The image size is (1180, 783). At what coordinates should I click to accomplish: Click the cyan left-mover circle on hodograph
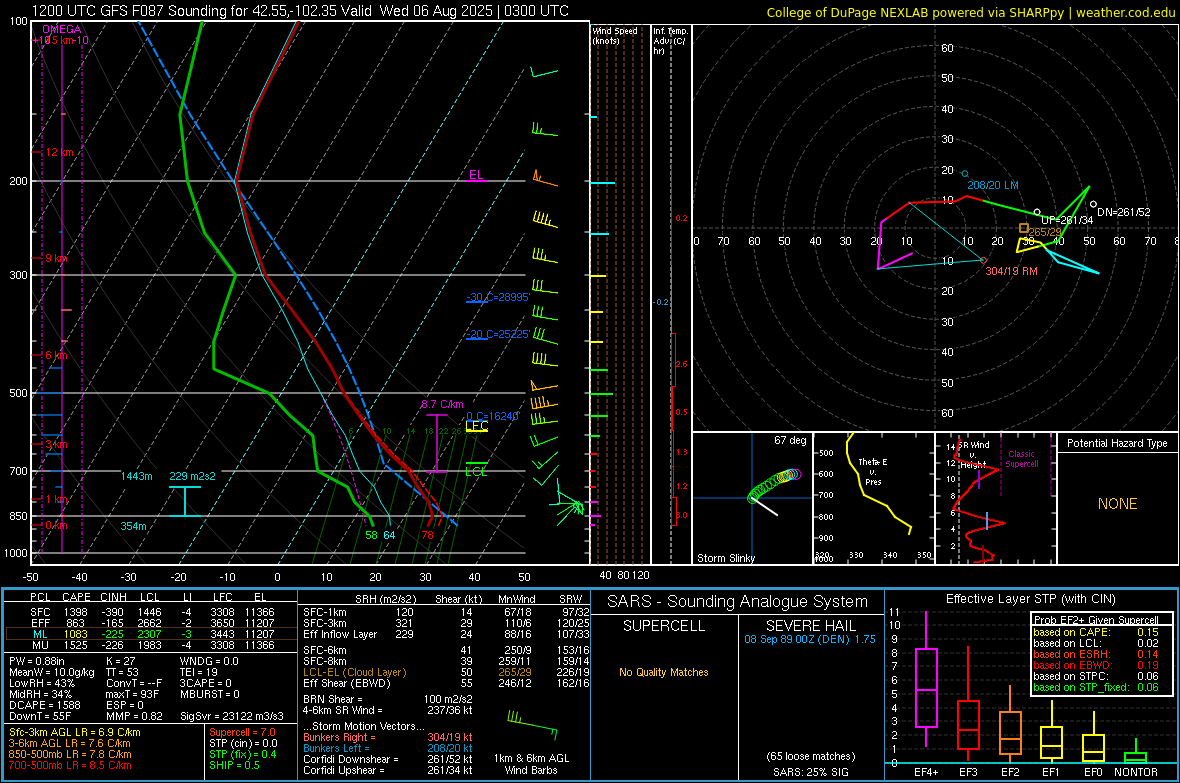965,174
